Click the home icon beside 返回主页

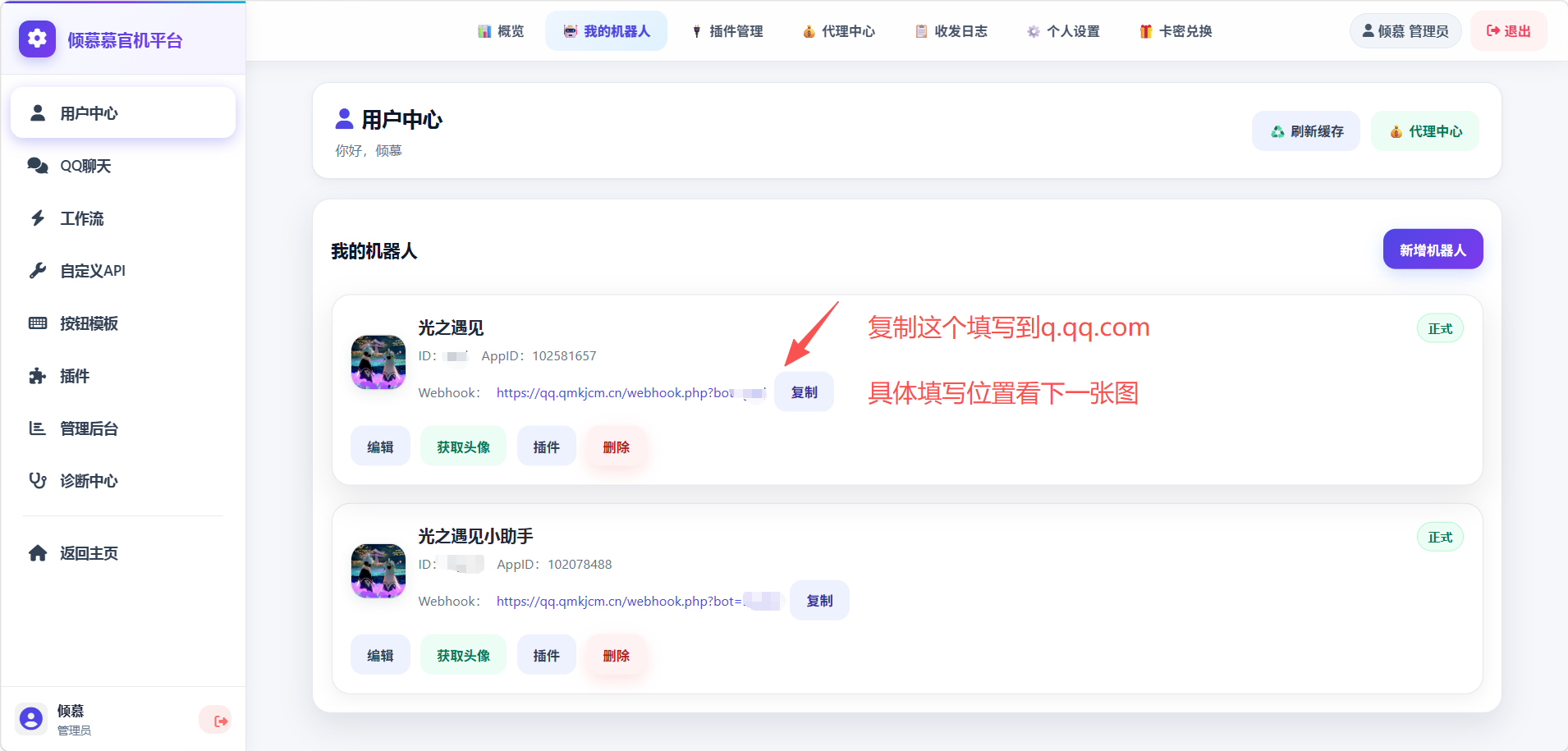pyautogui.click(x=38, y=553)
